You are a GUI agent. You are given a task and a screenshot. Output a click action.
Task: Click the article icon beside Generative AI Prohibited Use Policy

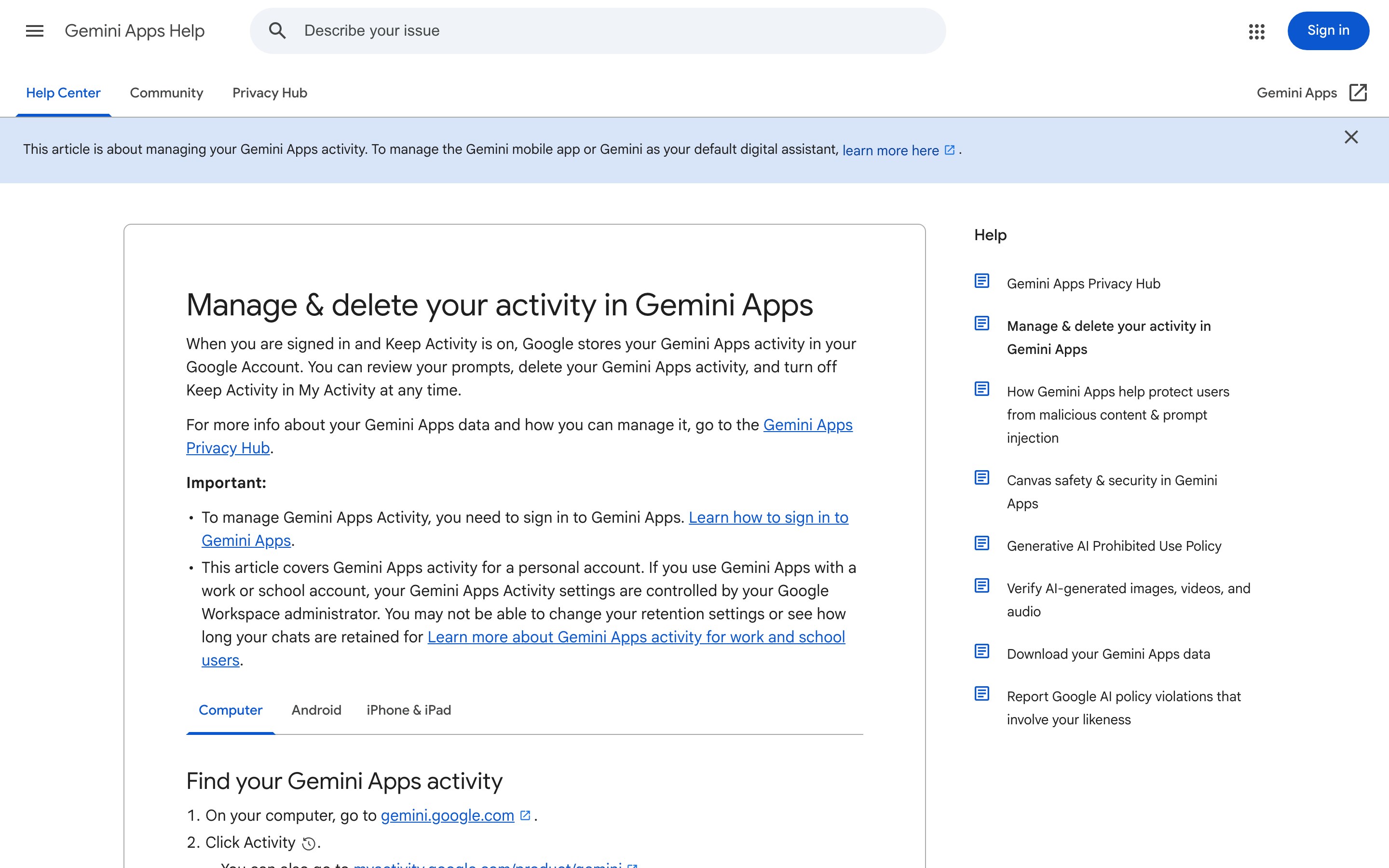tap(982, 543)
